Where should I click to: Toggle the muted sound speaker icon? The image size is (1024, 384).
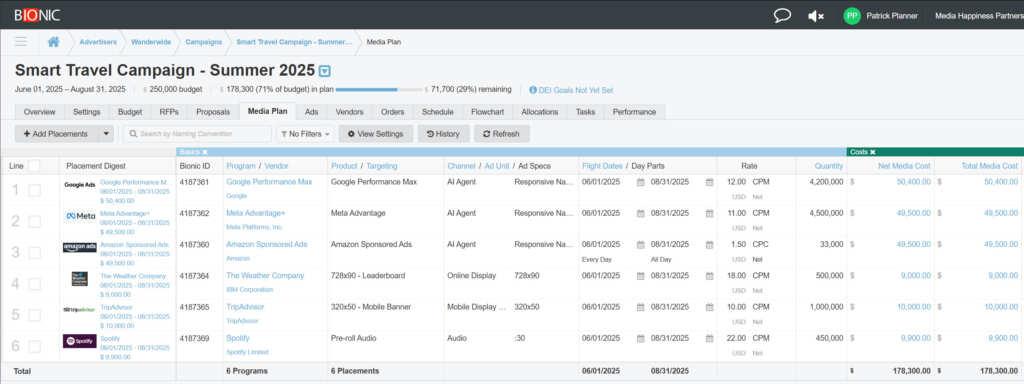(816, 16)
